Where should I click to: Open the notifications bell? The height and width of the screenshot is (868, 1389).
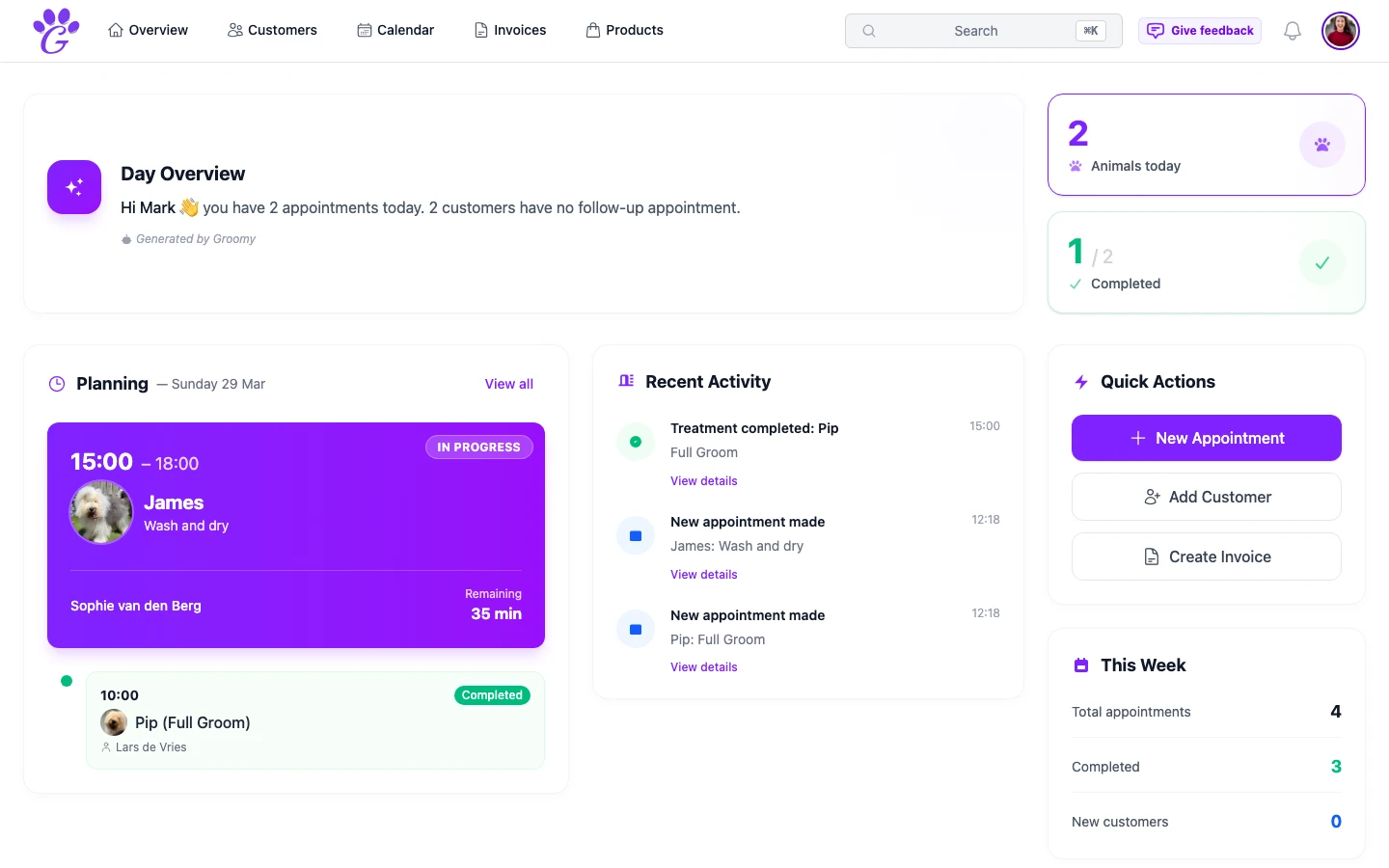tap(1292, 30)
